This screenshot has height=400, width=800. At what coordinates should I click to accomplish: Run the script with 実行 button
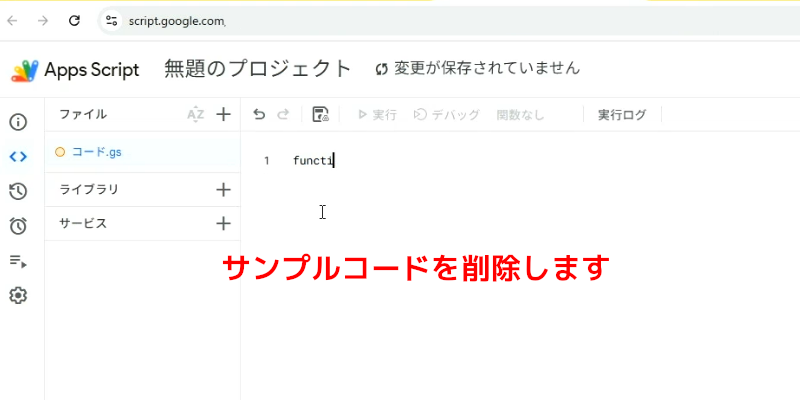[x=378, y=115]
